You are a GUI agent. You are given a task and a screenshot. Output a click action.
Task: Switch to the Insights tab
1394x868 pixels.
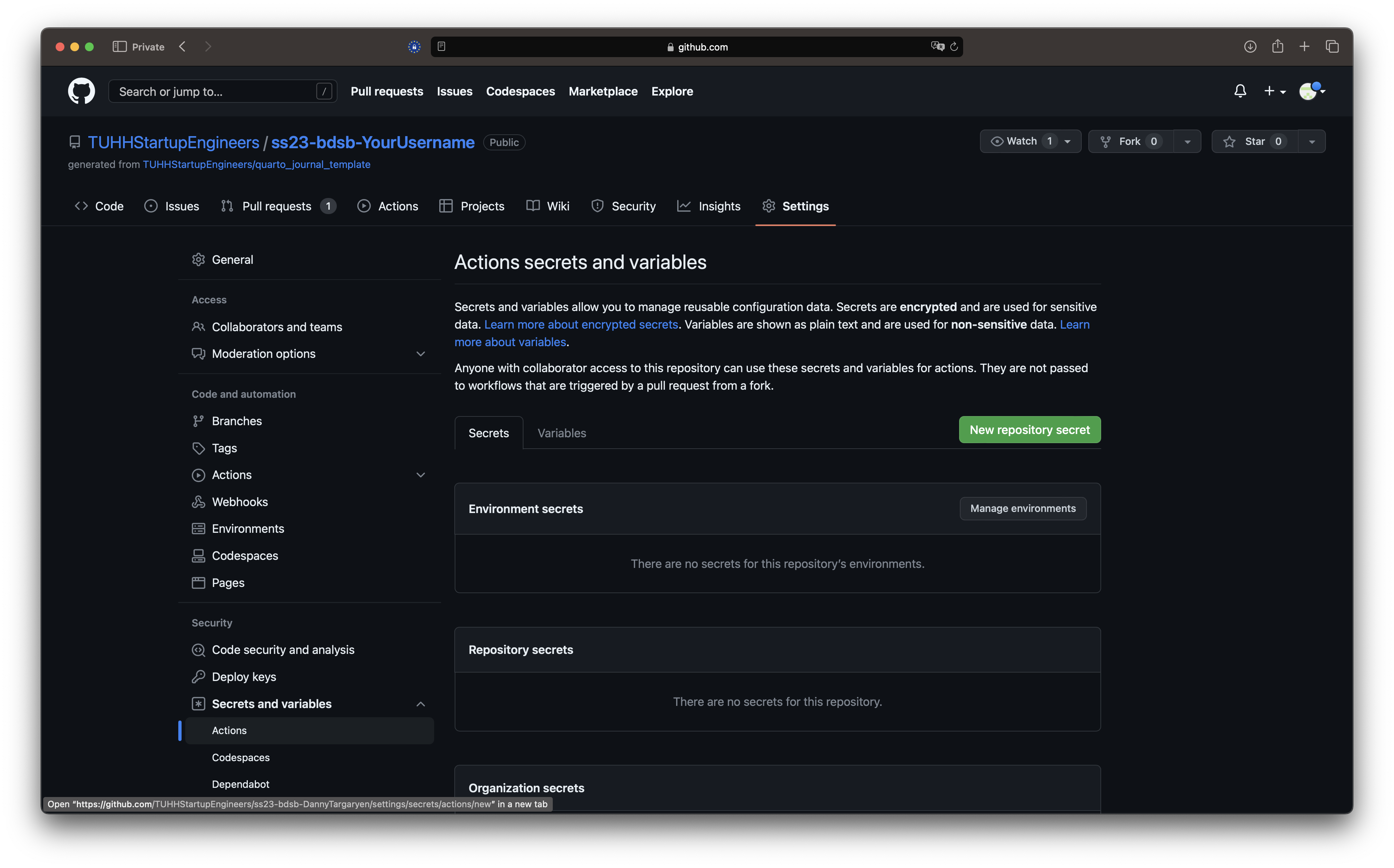click(x=708, y=206)
